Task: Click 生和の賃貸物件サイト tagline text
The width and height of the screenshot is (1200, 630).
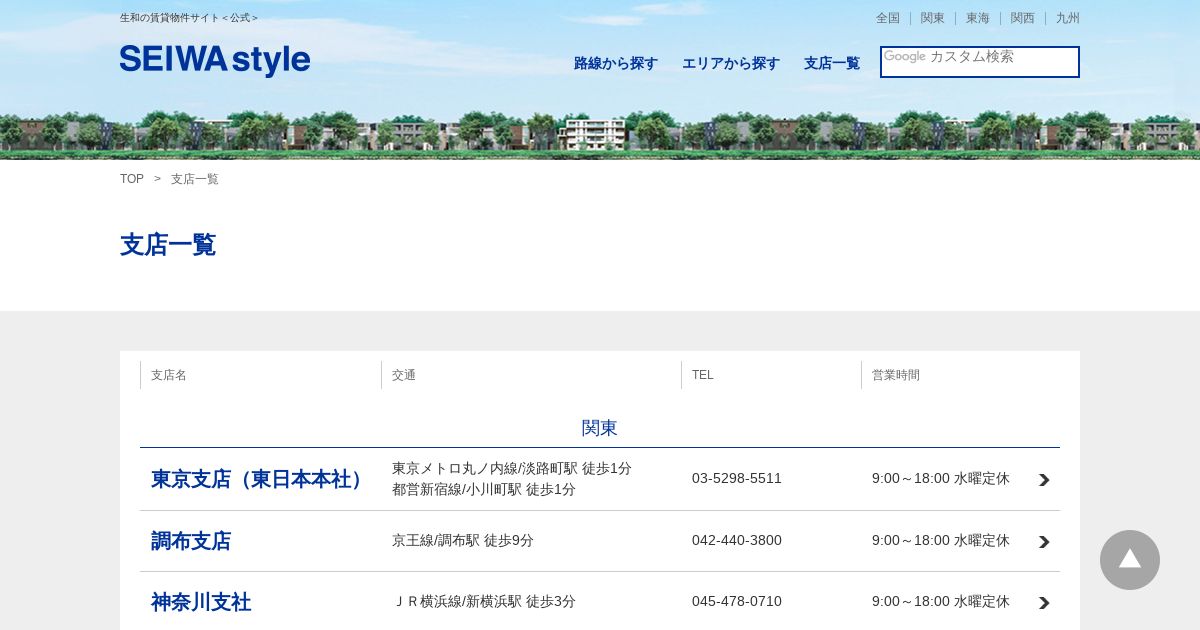Action: 189,18
